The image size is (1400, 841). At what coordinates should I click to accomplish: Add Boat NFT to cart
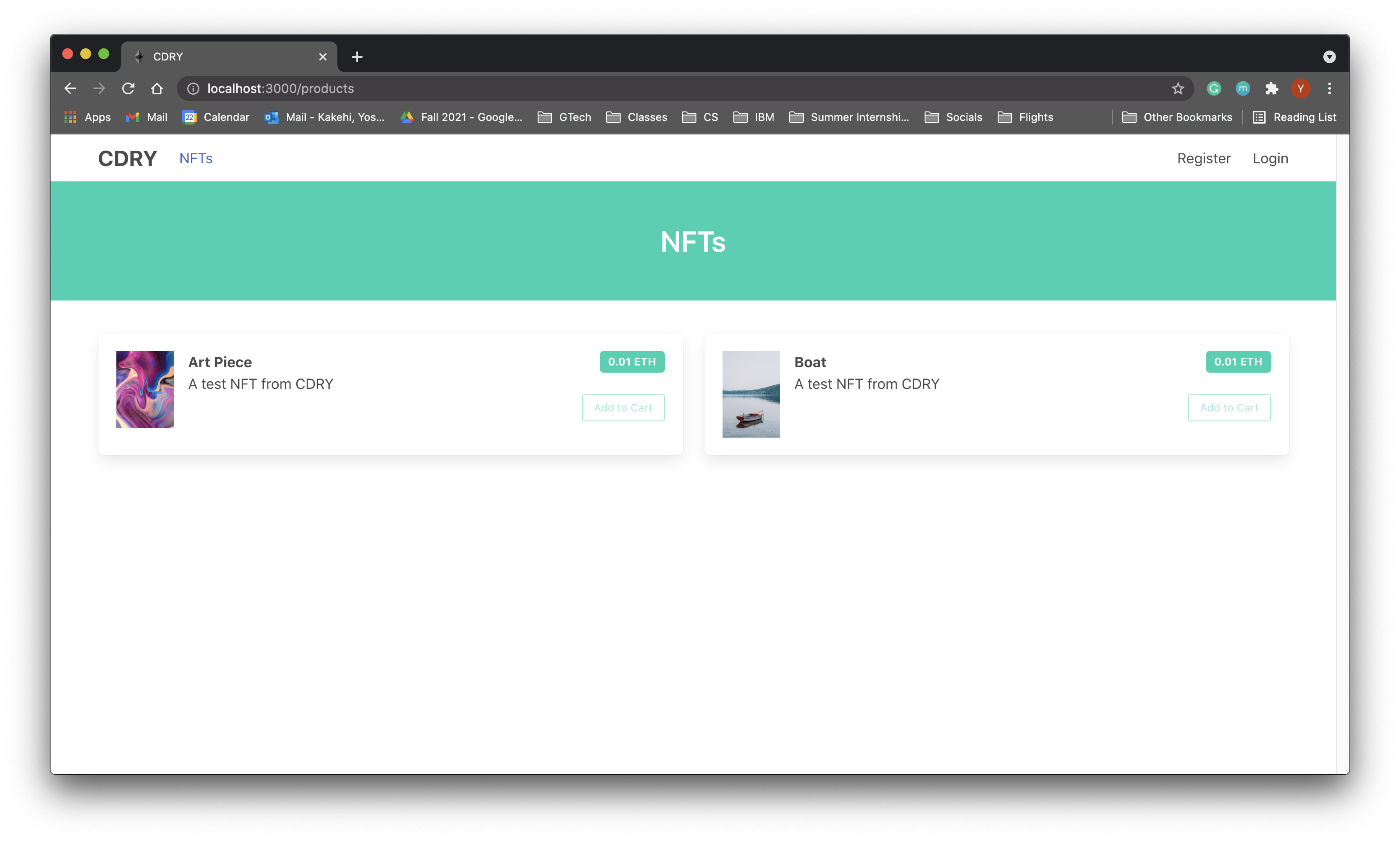click(1229, 407)
